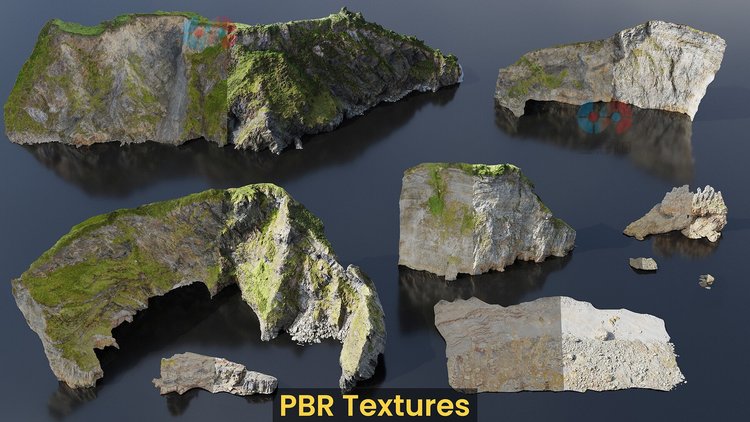Viewport: 750px width, 422px height.
Task: Click the PBR Textures yellow label
Action: [375, 405]
